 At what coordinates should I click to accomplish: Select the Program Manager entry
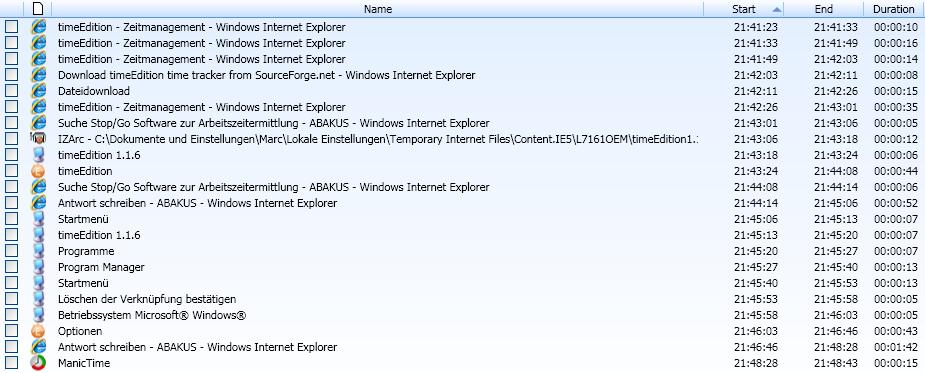tap(101, 267)
